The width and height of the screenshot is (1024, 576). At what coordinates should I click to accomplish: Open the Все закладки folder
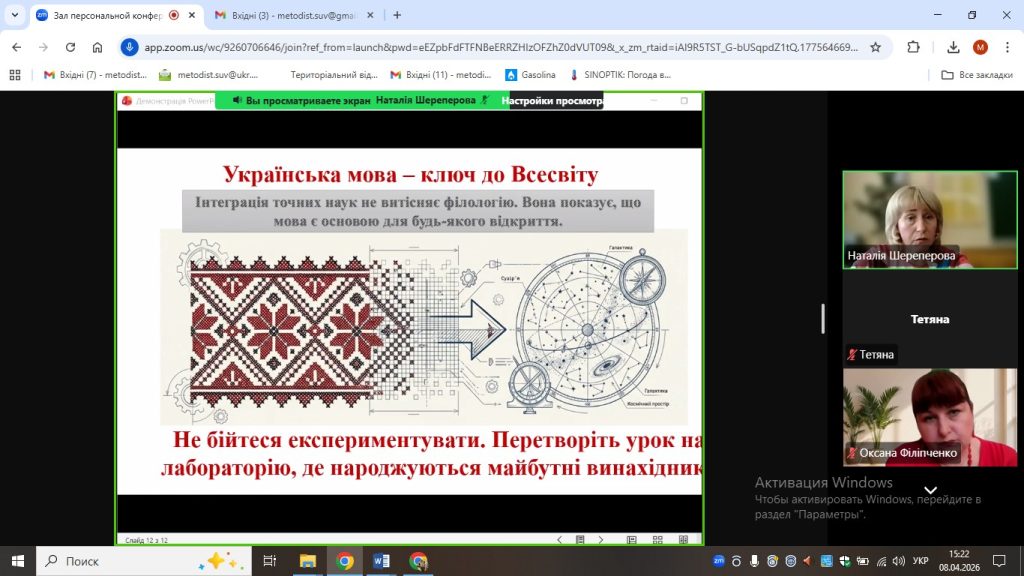pos(977,75)
